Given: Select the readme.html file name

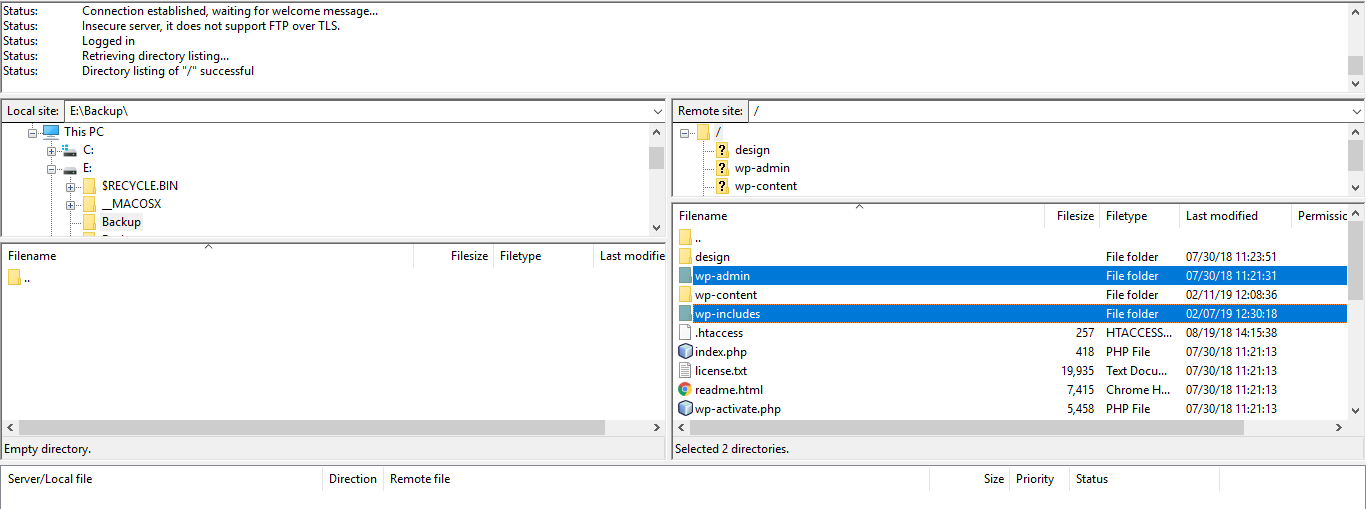Looking at the screenshot, I should coord(729,390).
